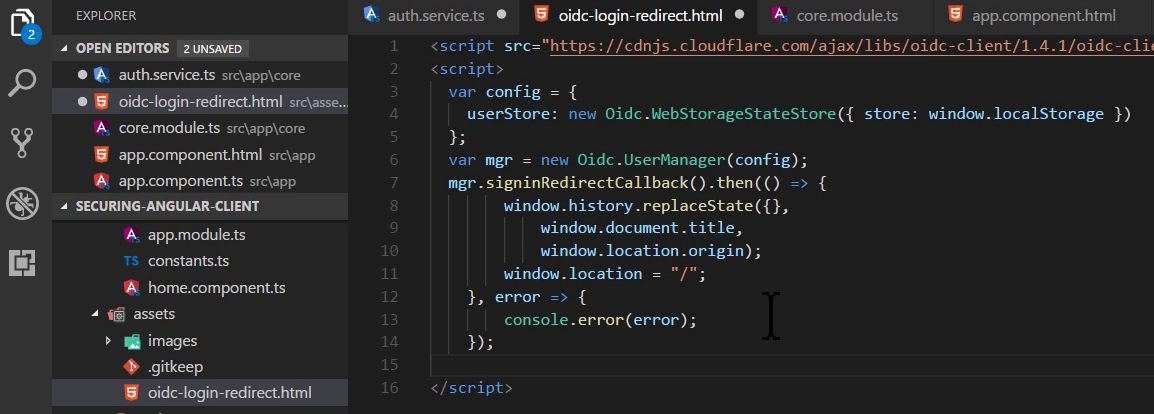Switch to the core.module.ts editor tab
The width and height of the screenshot is (1154, 414).
(x=845, y=15)
